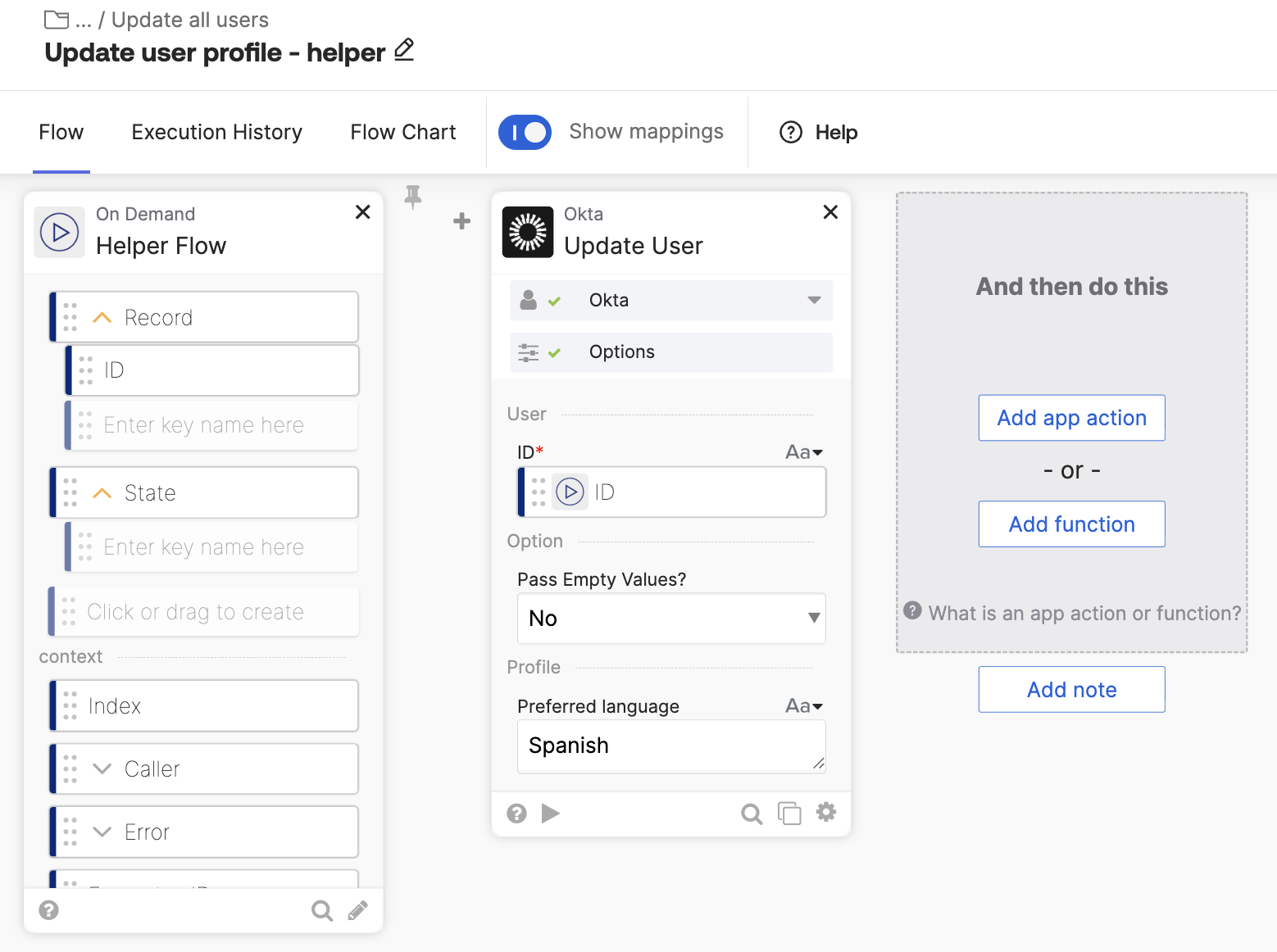
Task: Open the Flow Chart tab
Action: 402,132
